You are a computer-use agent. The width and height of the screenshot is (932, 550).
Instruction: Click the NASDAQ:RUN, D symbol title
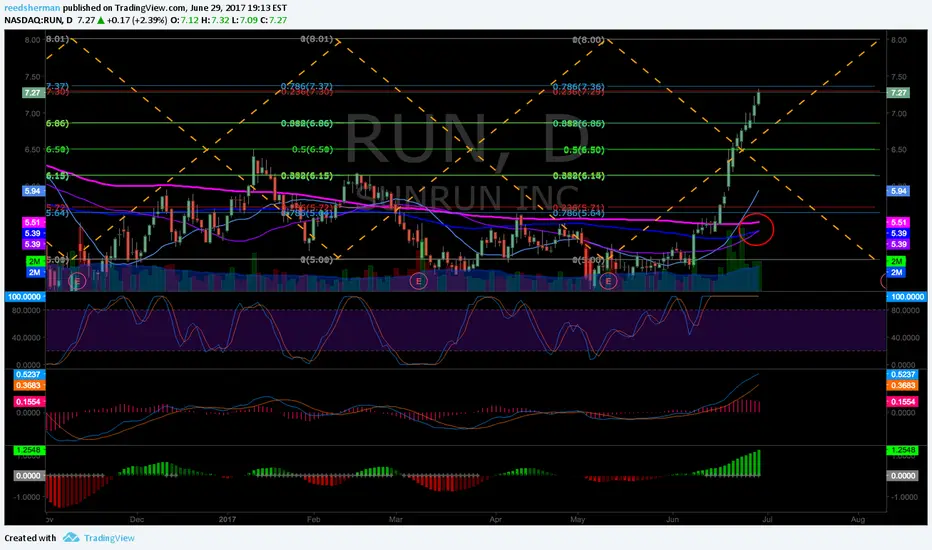pos(39,20)
